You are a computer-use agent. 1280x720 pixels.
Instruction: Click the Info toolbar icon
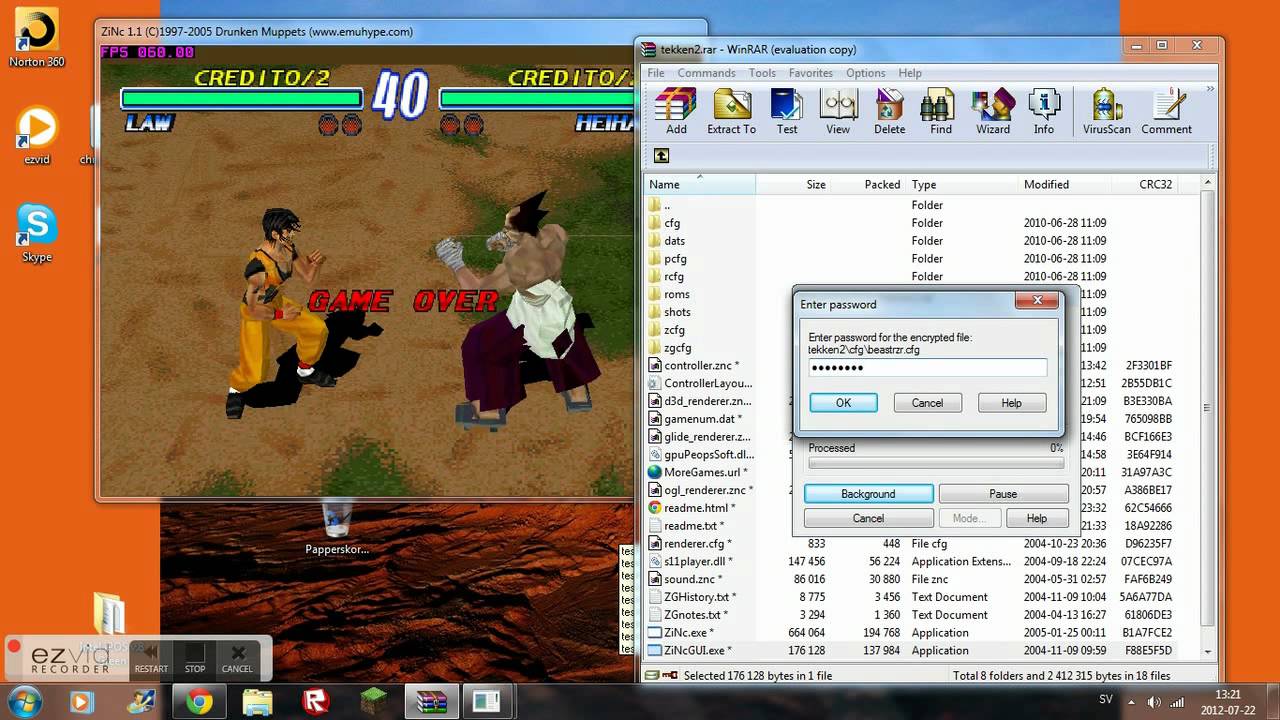click(x=1043, y=111)
